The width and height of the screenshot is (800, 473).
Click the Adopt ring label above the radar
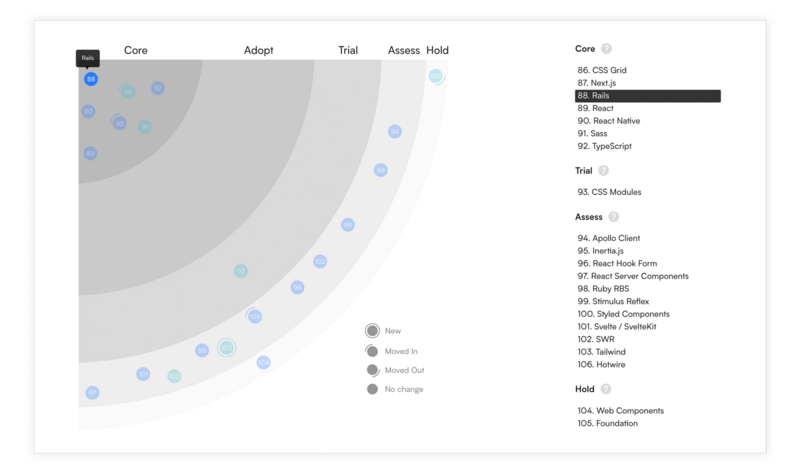coord(259,50)
